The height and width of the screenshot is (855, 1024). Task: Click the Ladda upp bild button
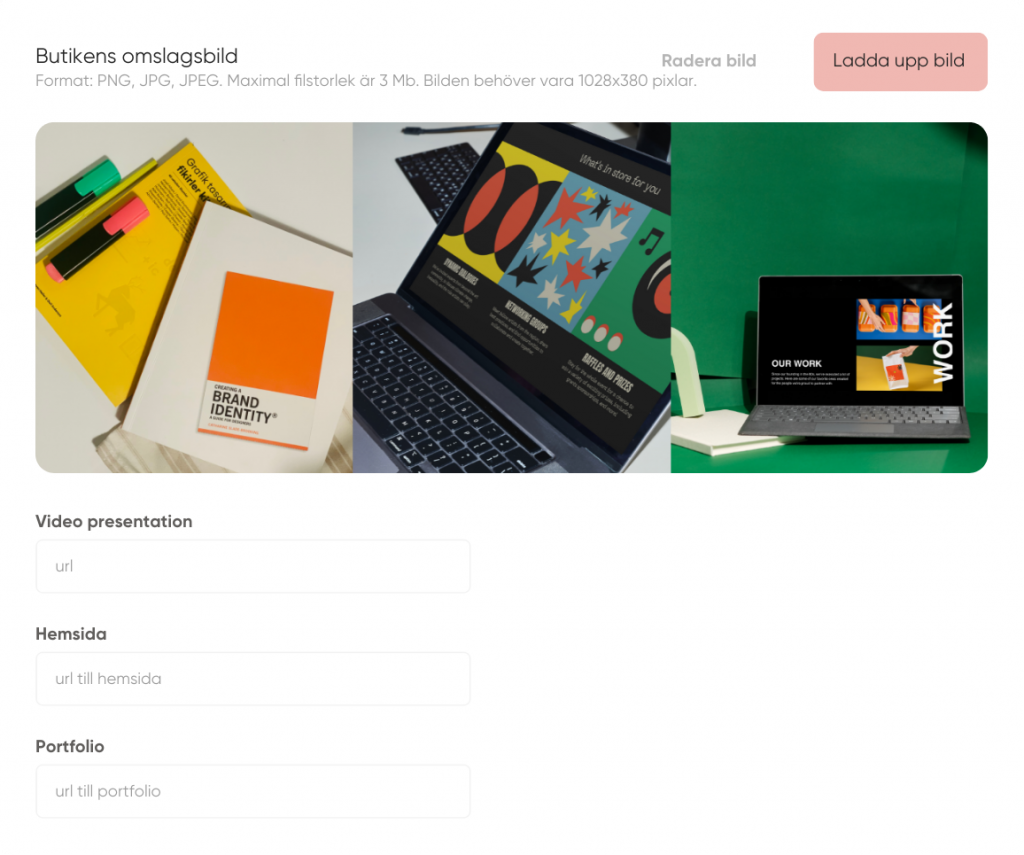coord(900,61)
